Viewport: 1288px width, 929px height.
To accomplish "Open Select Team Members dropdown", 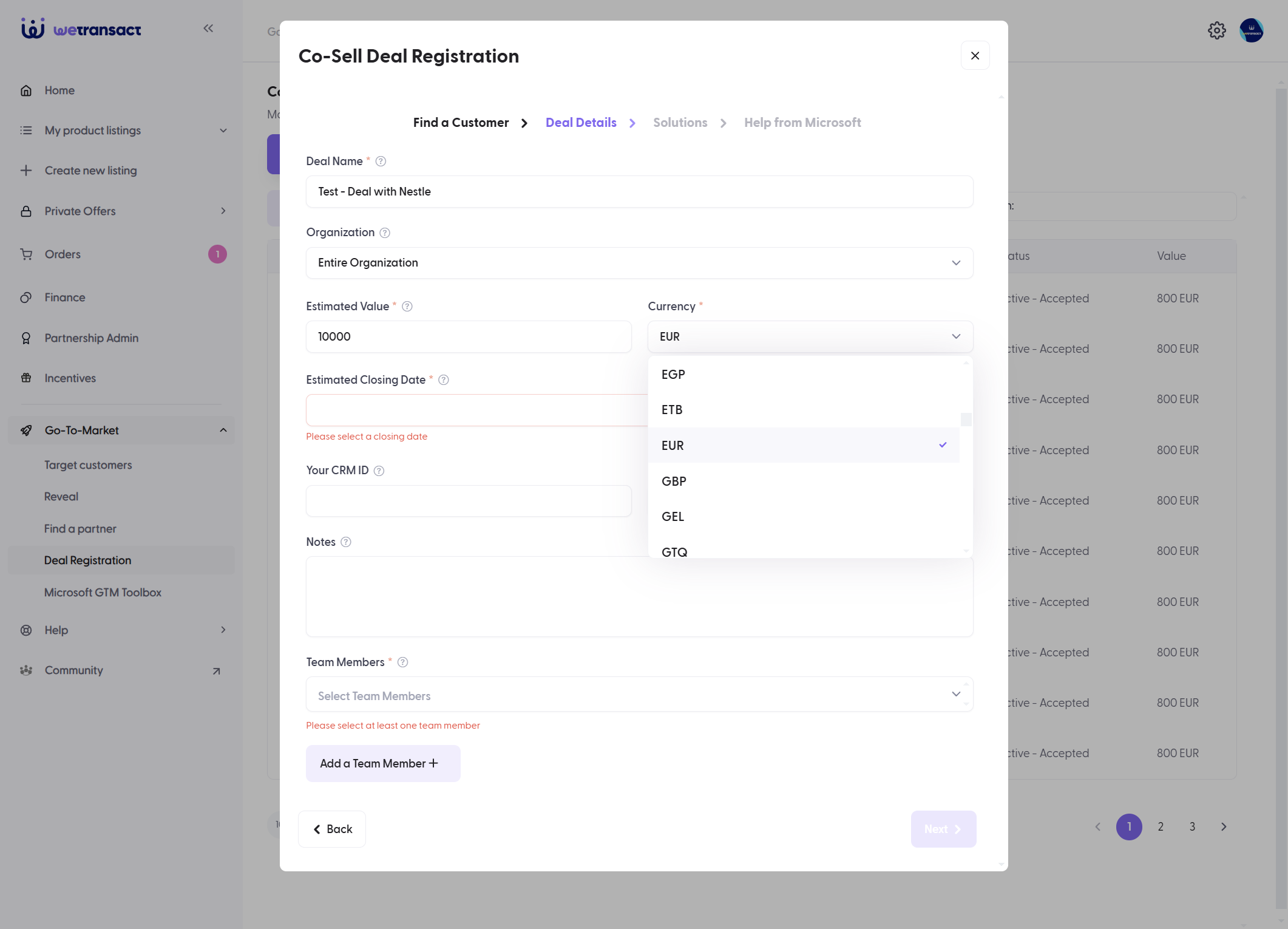I will coord(639,694).
